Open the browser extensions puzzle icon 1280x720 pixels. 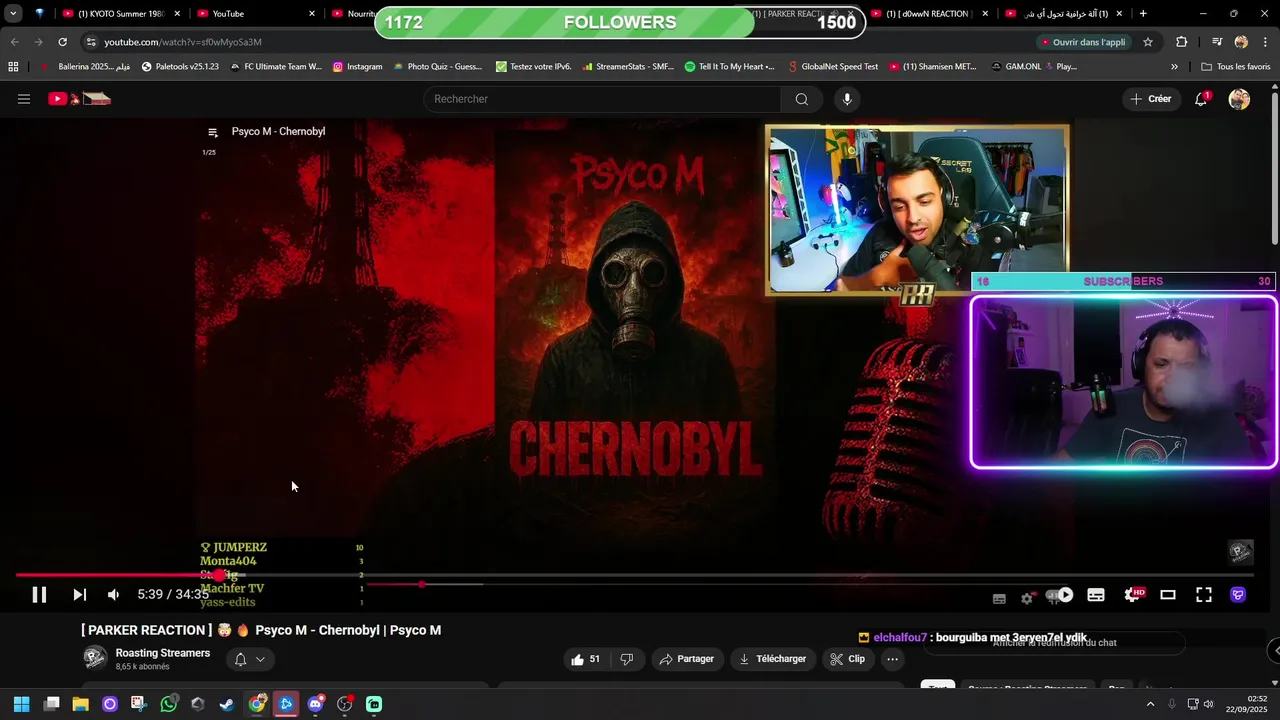pyautogui.click(x=1182, y=42)
